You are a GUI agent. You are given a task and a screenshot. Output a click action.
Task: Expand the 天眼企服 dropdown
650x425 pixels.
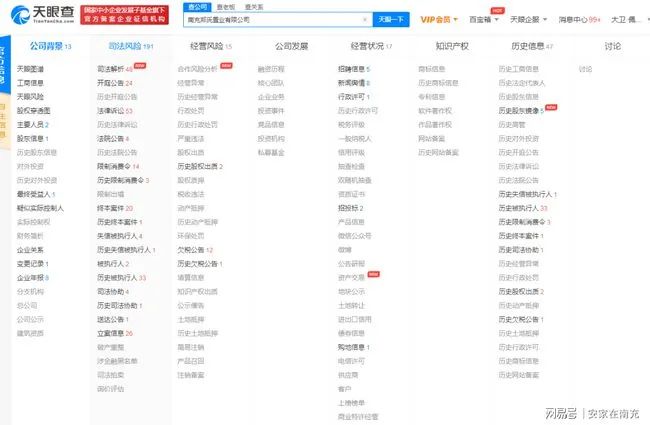[529, 19]
